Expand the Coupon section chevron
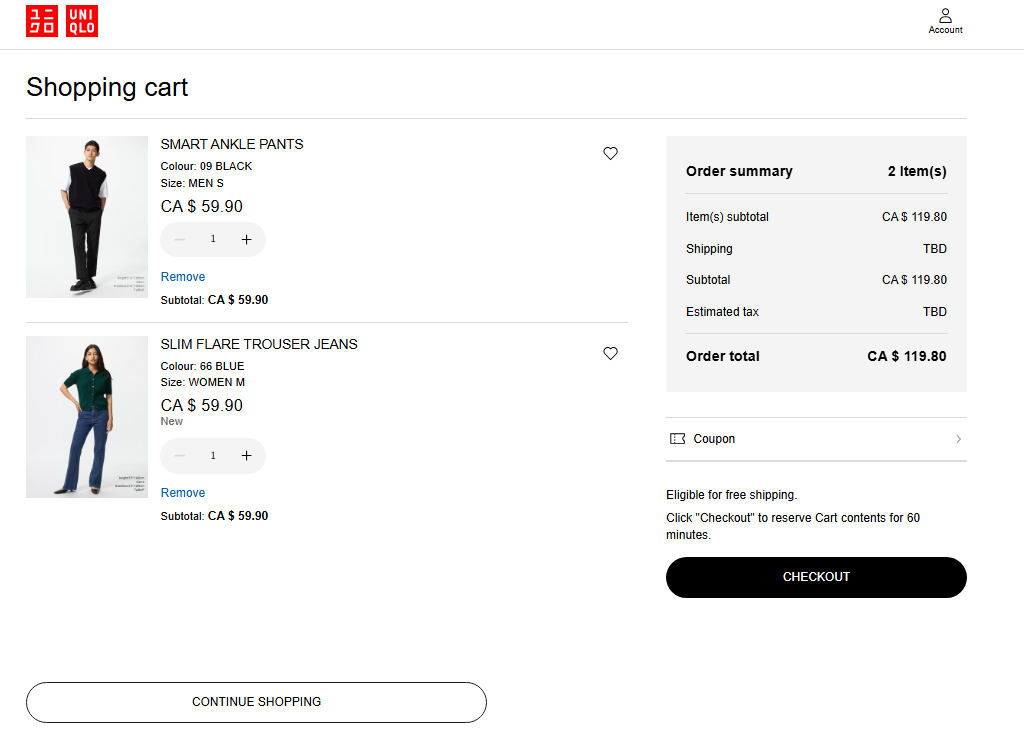Image resolution: width=1024 pixels, height=737 pixels. pyautogui.click(x=958, y=439)
